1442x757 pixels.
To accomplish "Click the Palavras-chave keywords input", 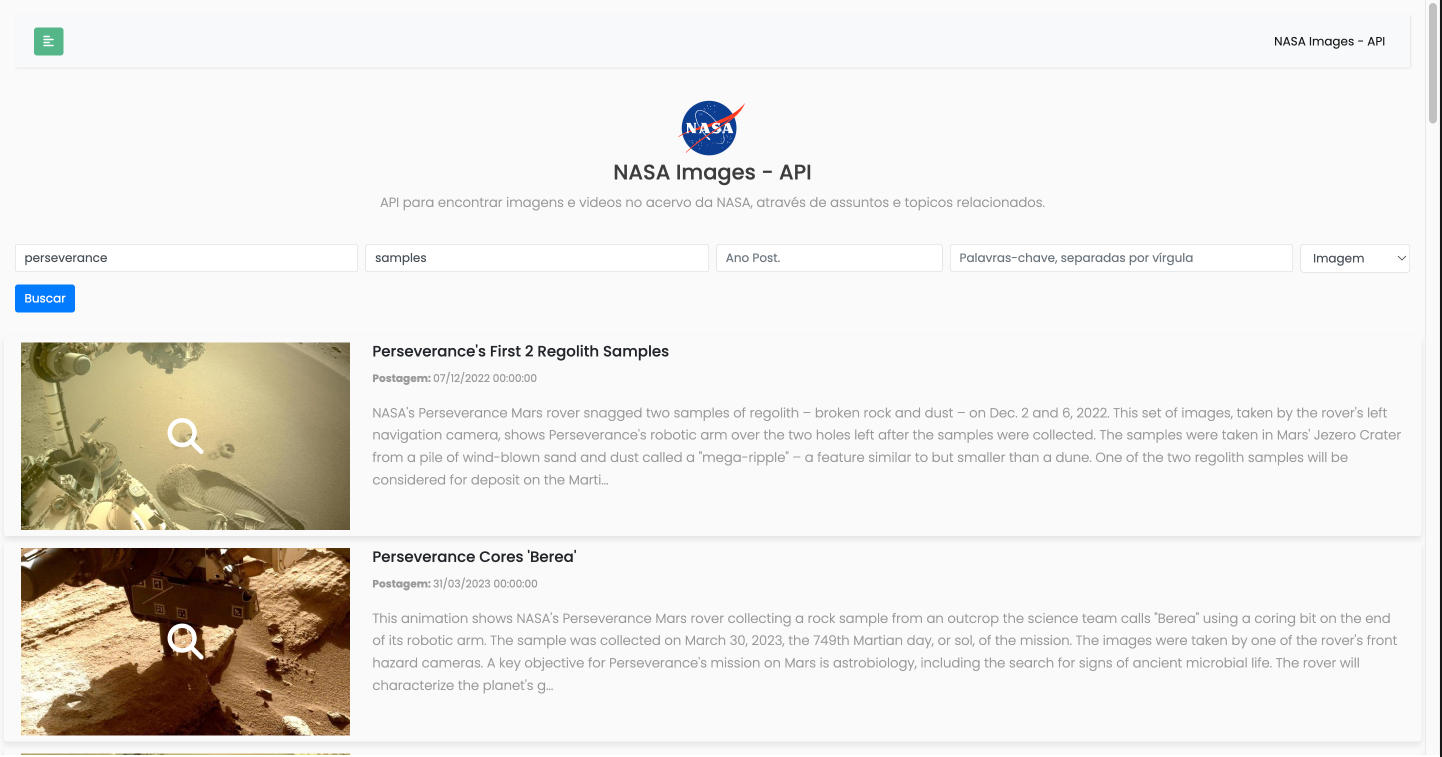I will coord(1120,258).
